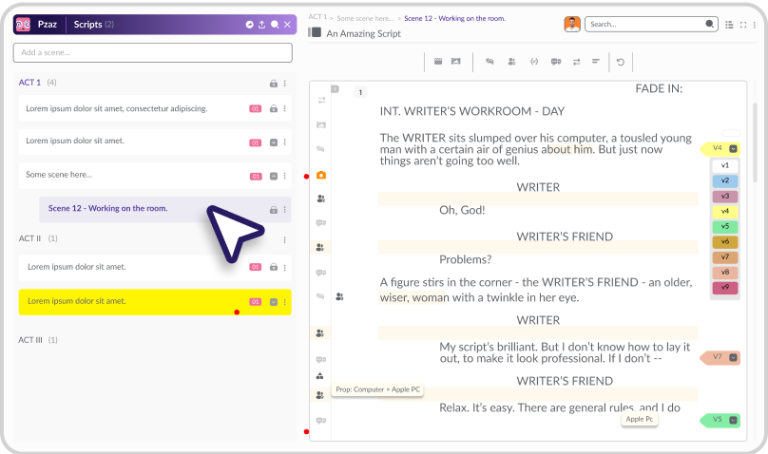Toggle lock on the first Lorem ipsum scene
Image resolution: width=768 pixels, height=454 pixels.
click(273, 108)
